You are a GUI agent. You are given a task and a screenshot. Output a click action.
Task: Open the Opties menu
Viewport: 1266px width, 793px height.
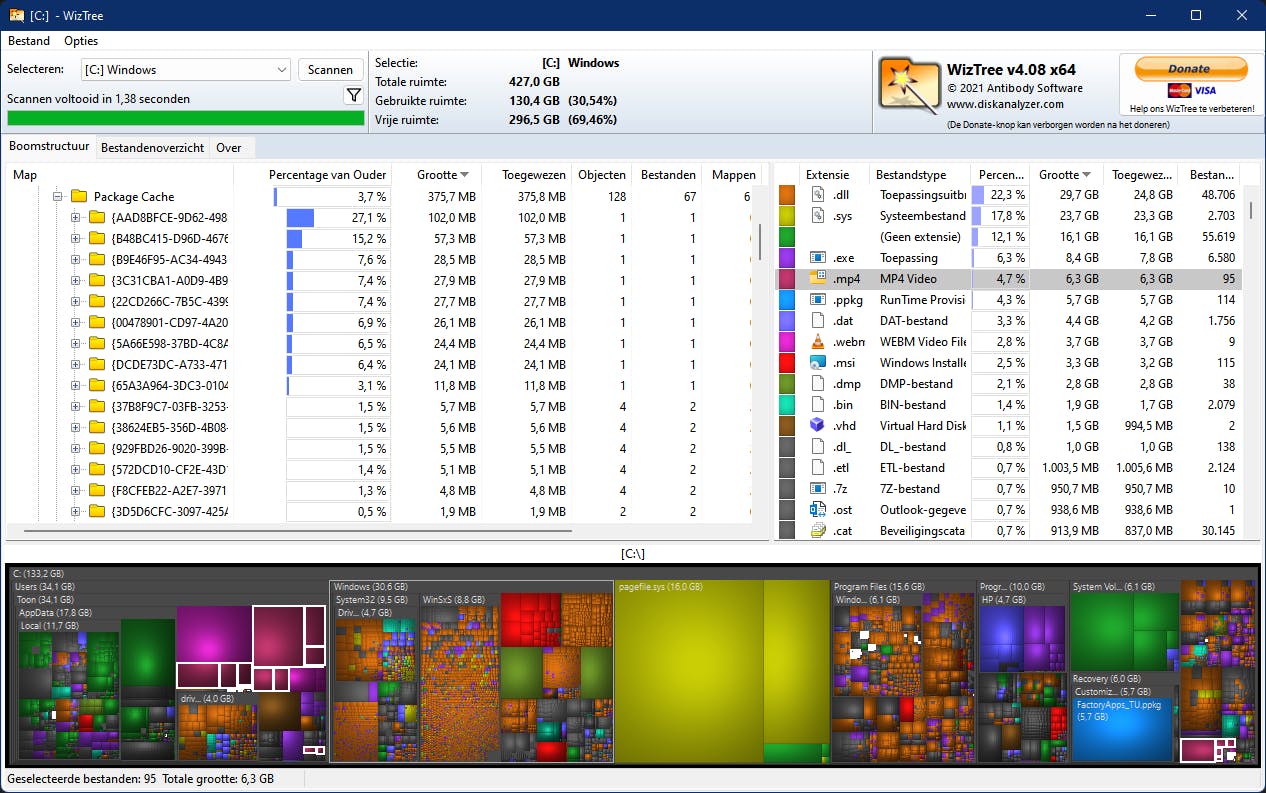tap(81, 41)
